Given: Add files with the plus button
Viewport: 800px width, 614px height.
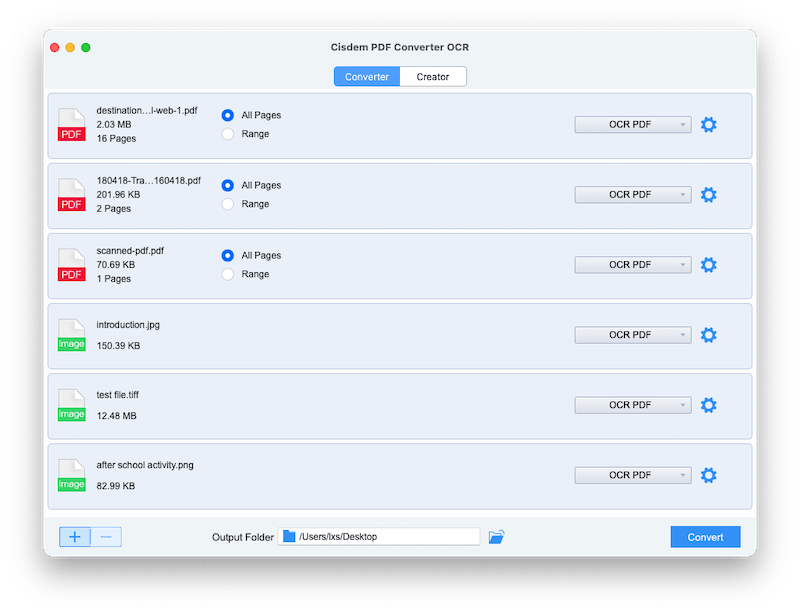Looking at the screenshot, I should click(74, 536).
